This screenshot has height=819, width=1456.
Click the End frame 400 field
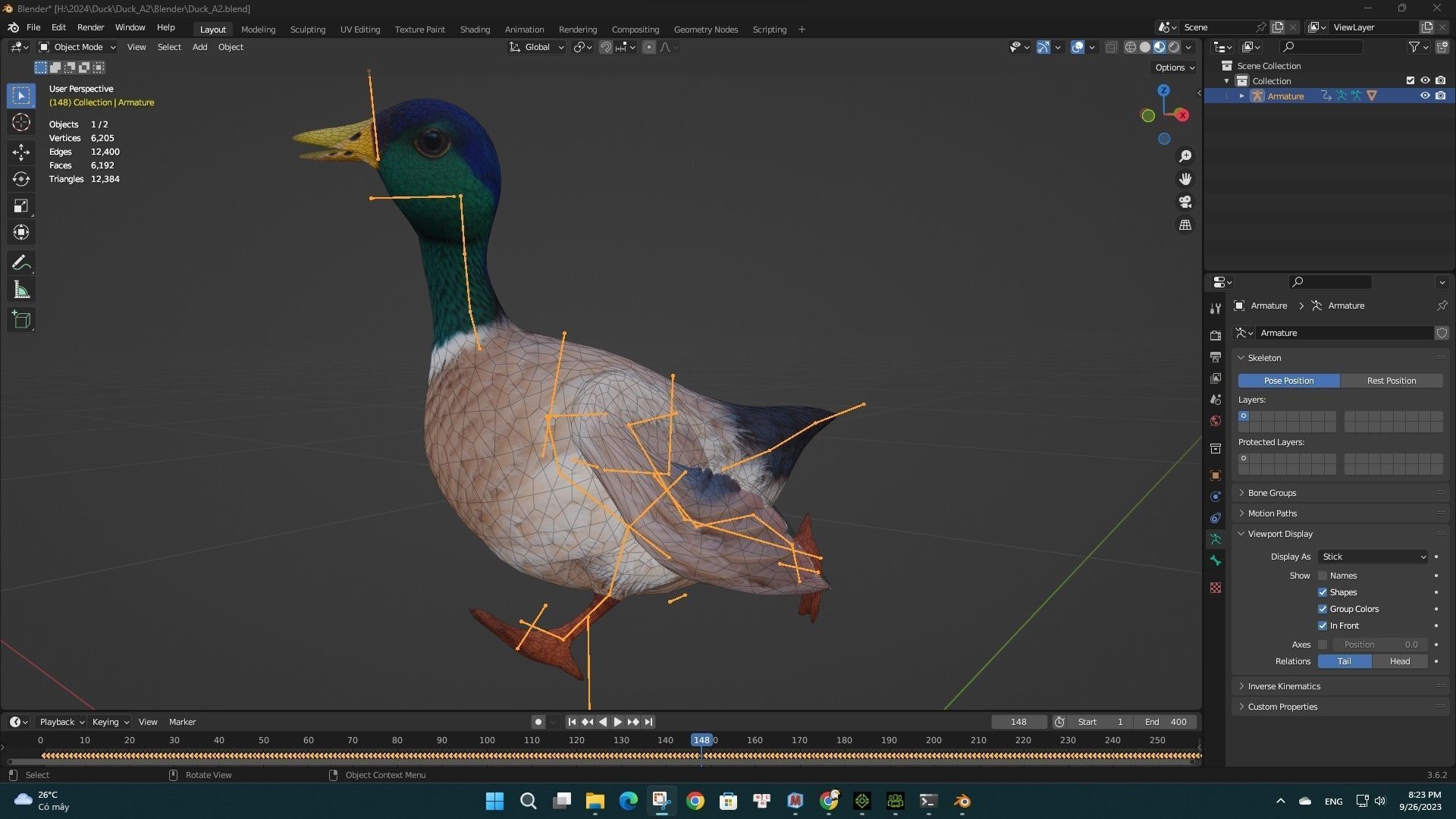(1165, 722)
